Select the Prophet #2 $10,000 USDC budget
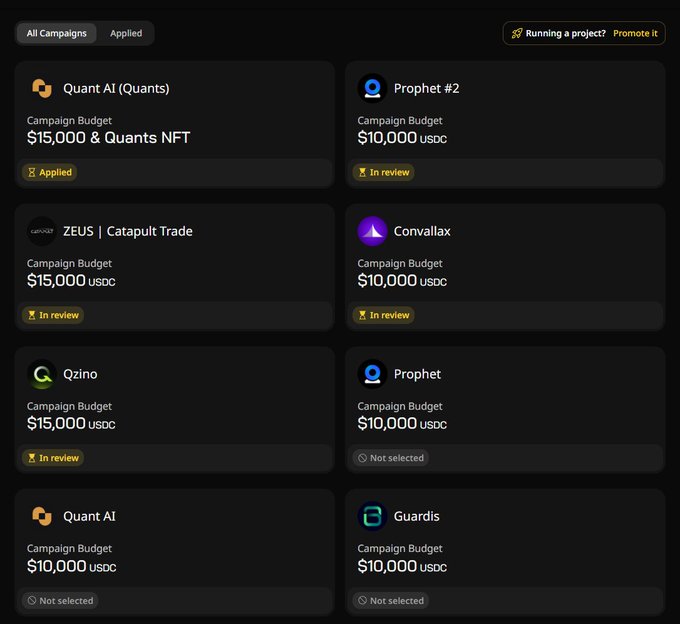Screen dimensions: 680x624 (x=402, y=137)
